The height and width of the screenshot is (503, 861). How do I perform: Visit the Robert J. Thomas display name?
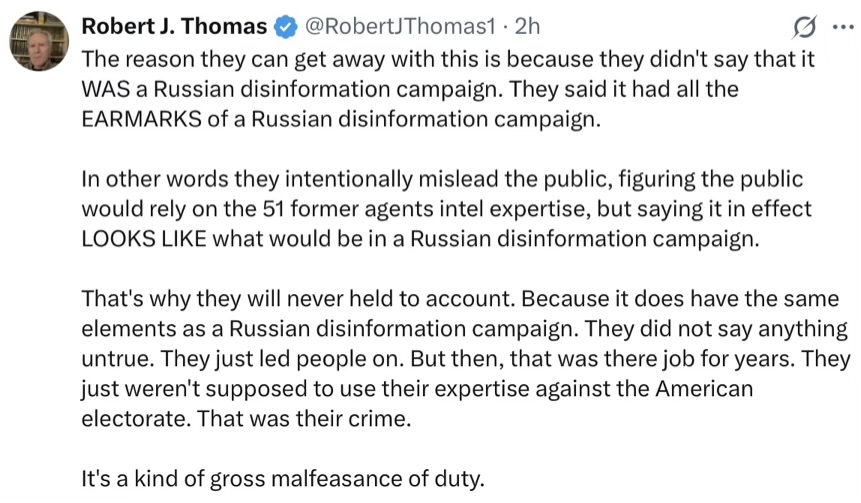point(174,26)
